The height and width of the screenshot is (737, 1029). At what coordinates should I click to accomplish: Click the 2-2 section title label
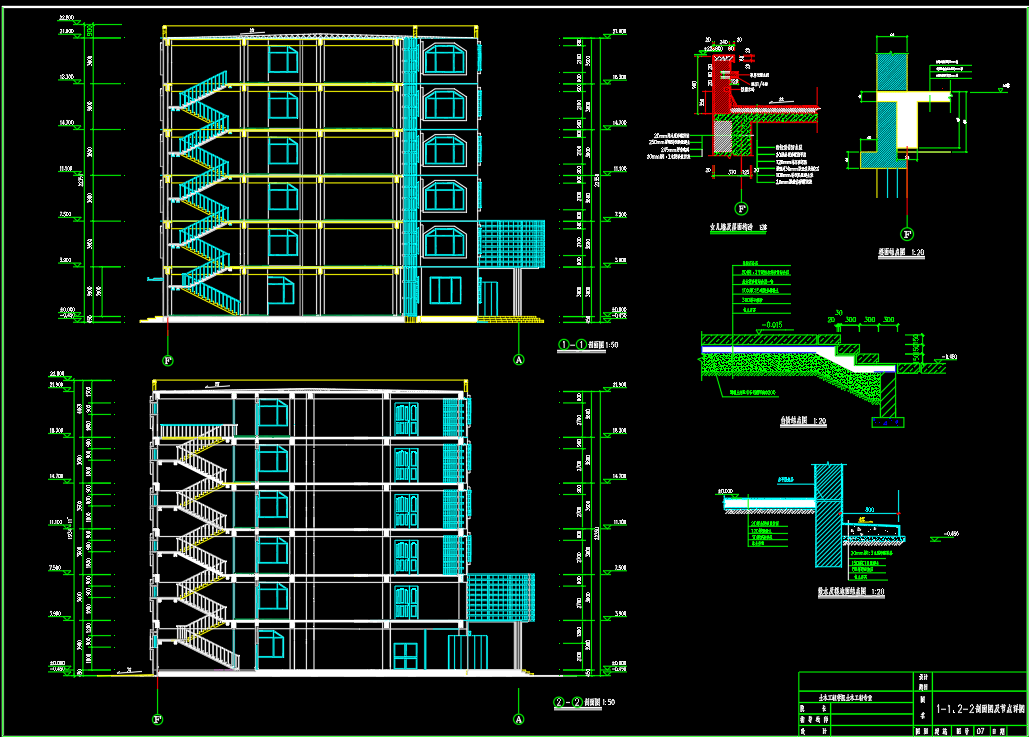point(582,702)
